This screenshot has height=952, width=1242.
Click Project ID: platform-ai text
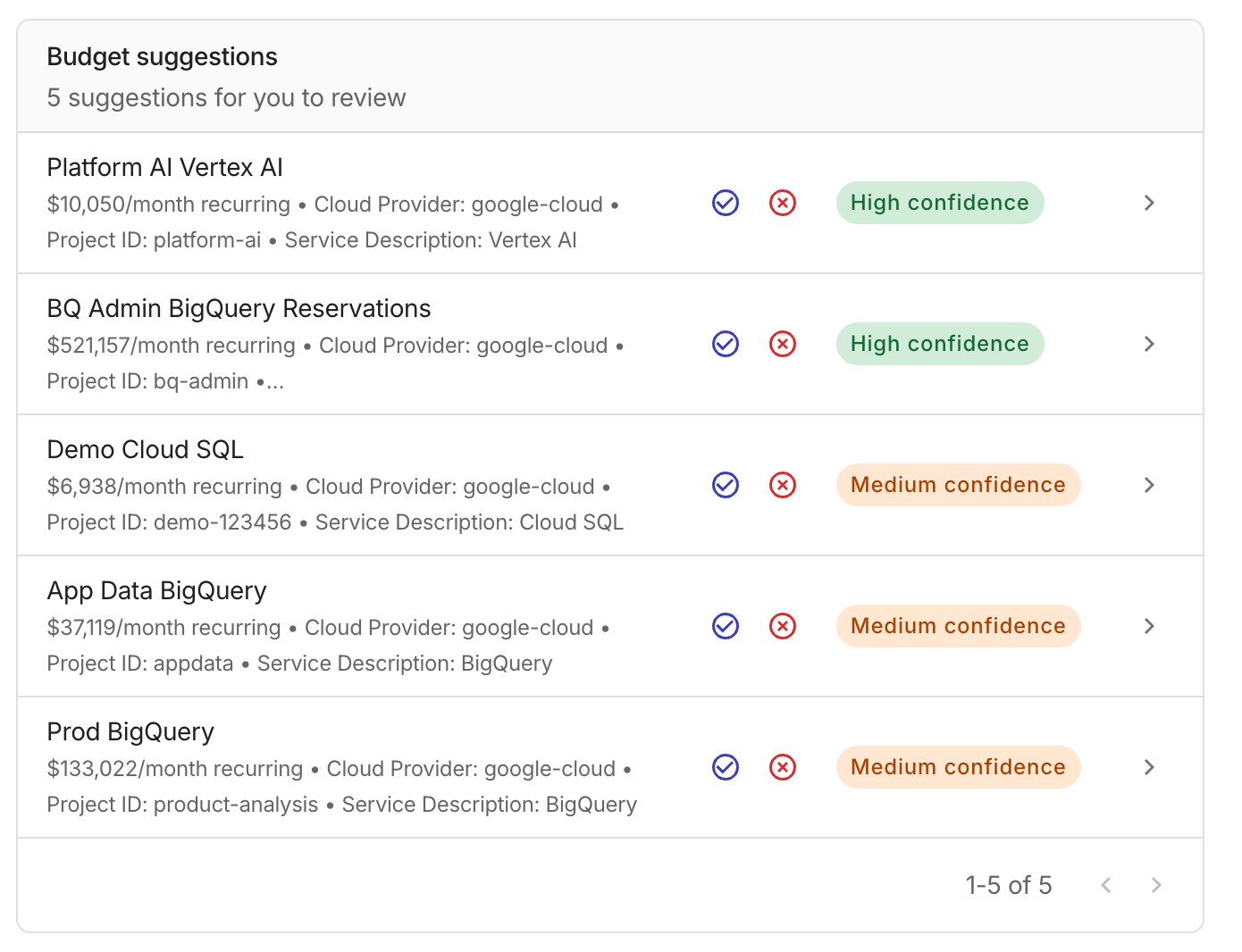[155, 240]
